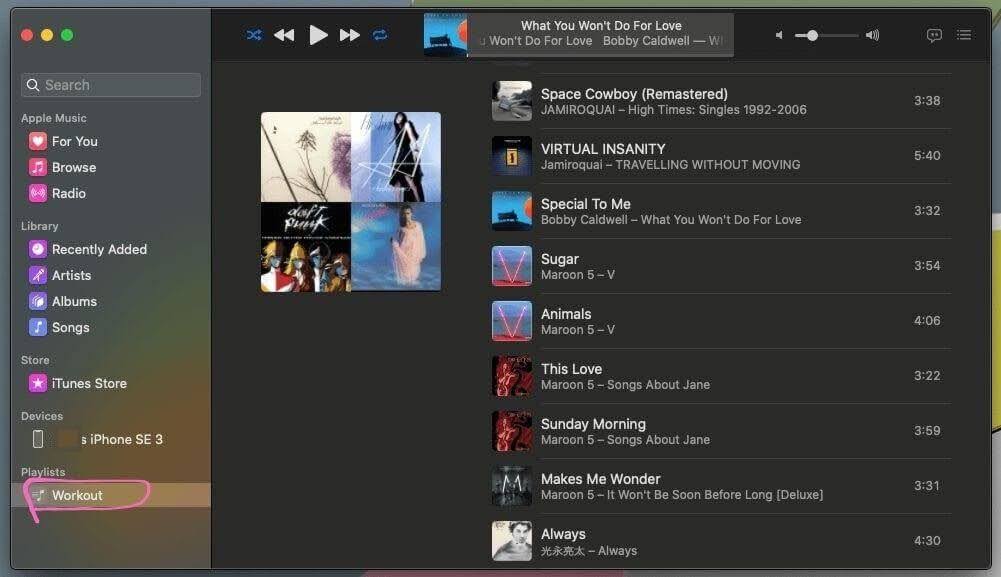Select the song Sugar
The width and height of the screenshot is (1001, 577).
pos(721,266)
